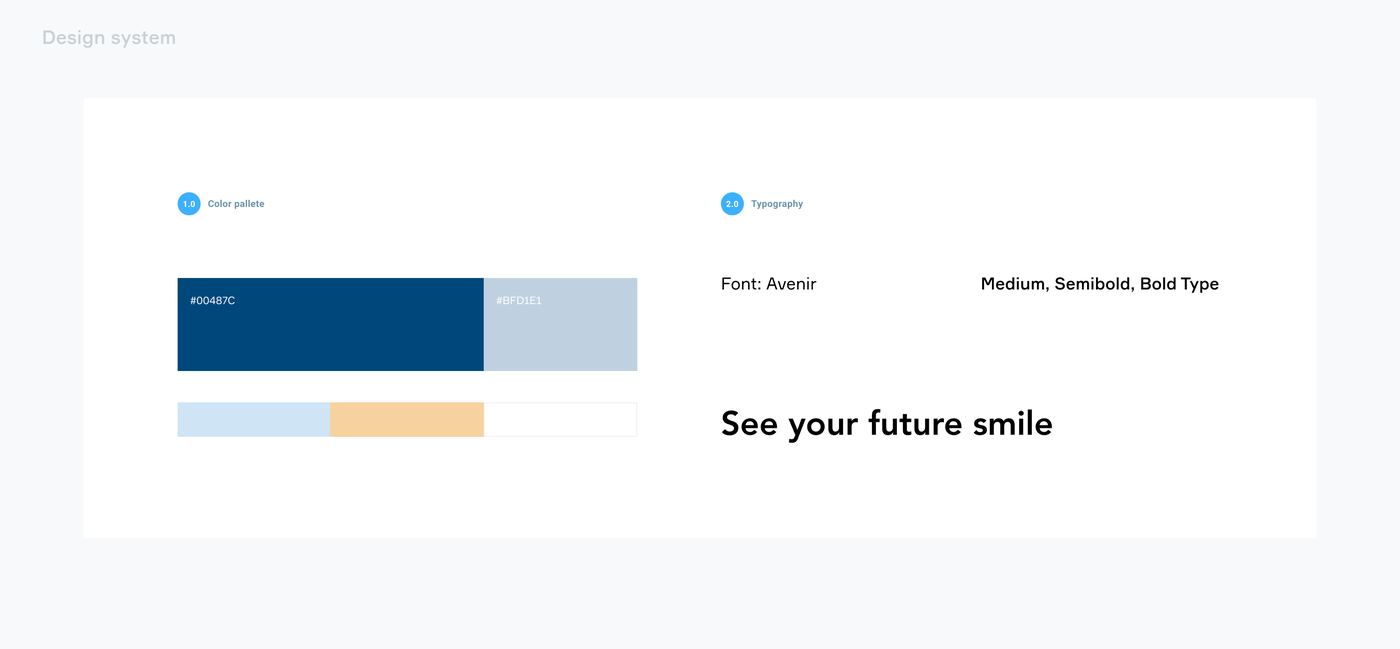Click the Design system page title
This screenshot has height=649, width=1400.
pyautogui.click(x=109, y=38)
